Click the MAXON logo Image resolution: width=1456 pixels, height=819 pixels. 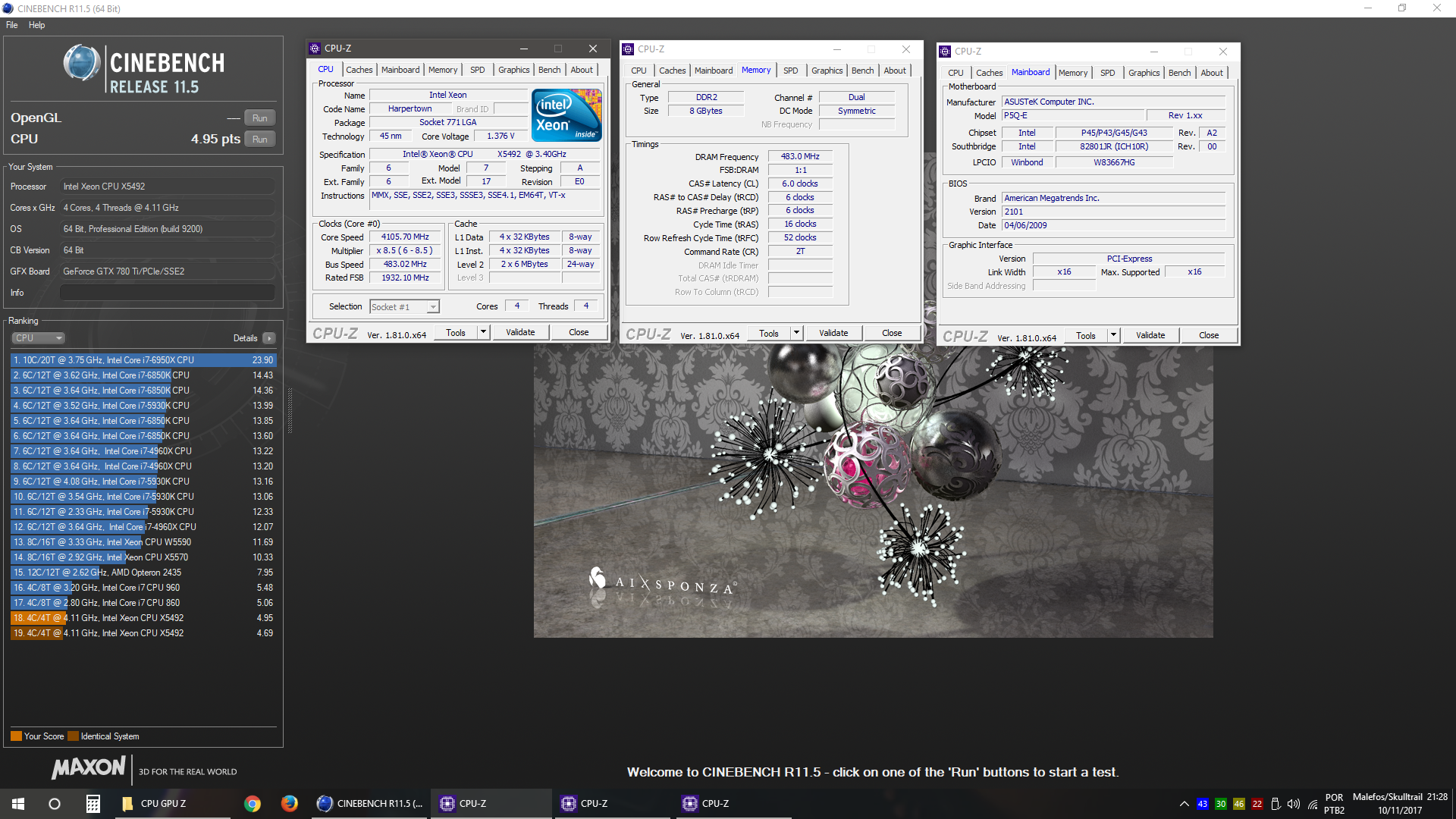89,768
